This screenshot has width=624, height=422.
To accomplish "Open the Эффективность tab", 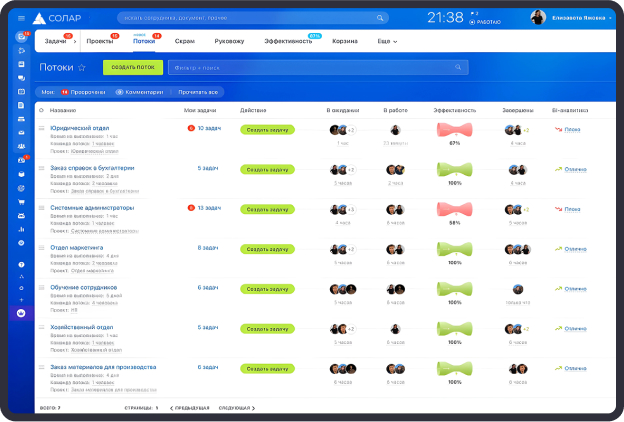I will tap(288, 41).
